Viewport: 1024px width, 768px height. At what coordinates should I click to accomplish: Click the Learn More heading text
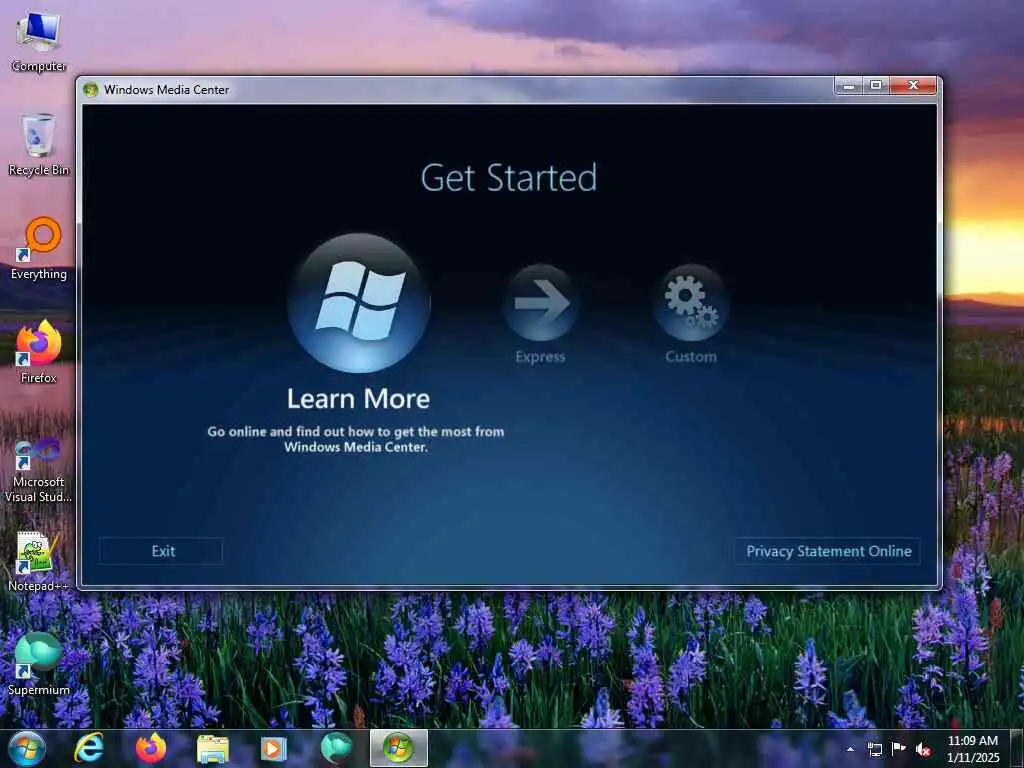click(359, 398)
